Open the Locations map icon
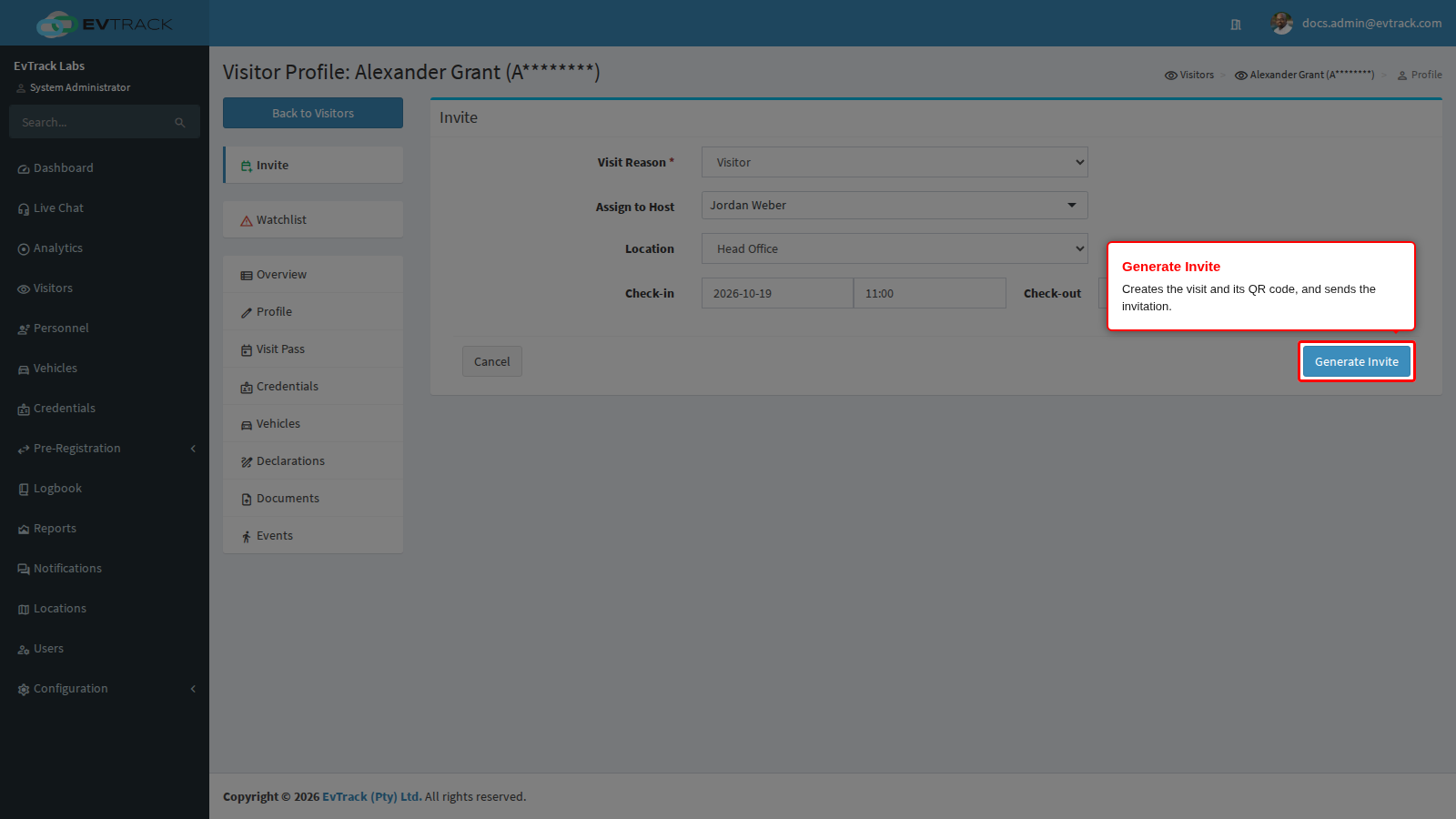The image size is (1456, 819). tap(24, 610)
